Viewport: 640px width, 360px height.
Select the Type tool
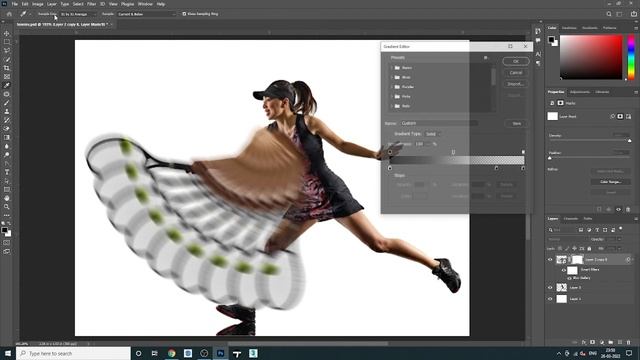point(7,172)
